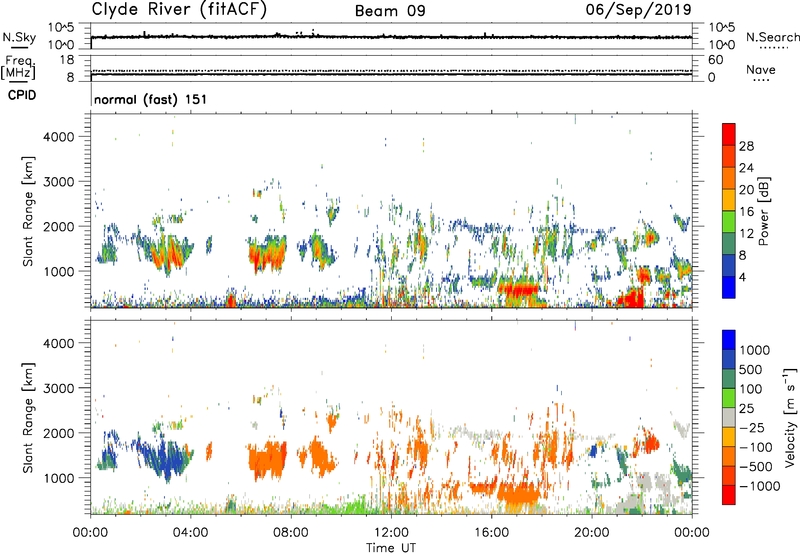Click the 'Power [dB]' colorbar title
This screenshot has width=800, height=554.
(x=763, y=211)
